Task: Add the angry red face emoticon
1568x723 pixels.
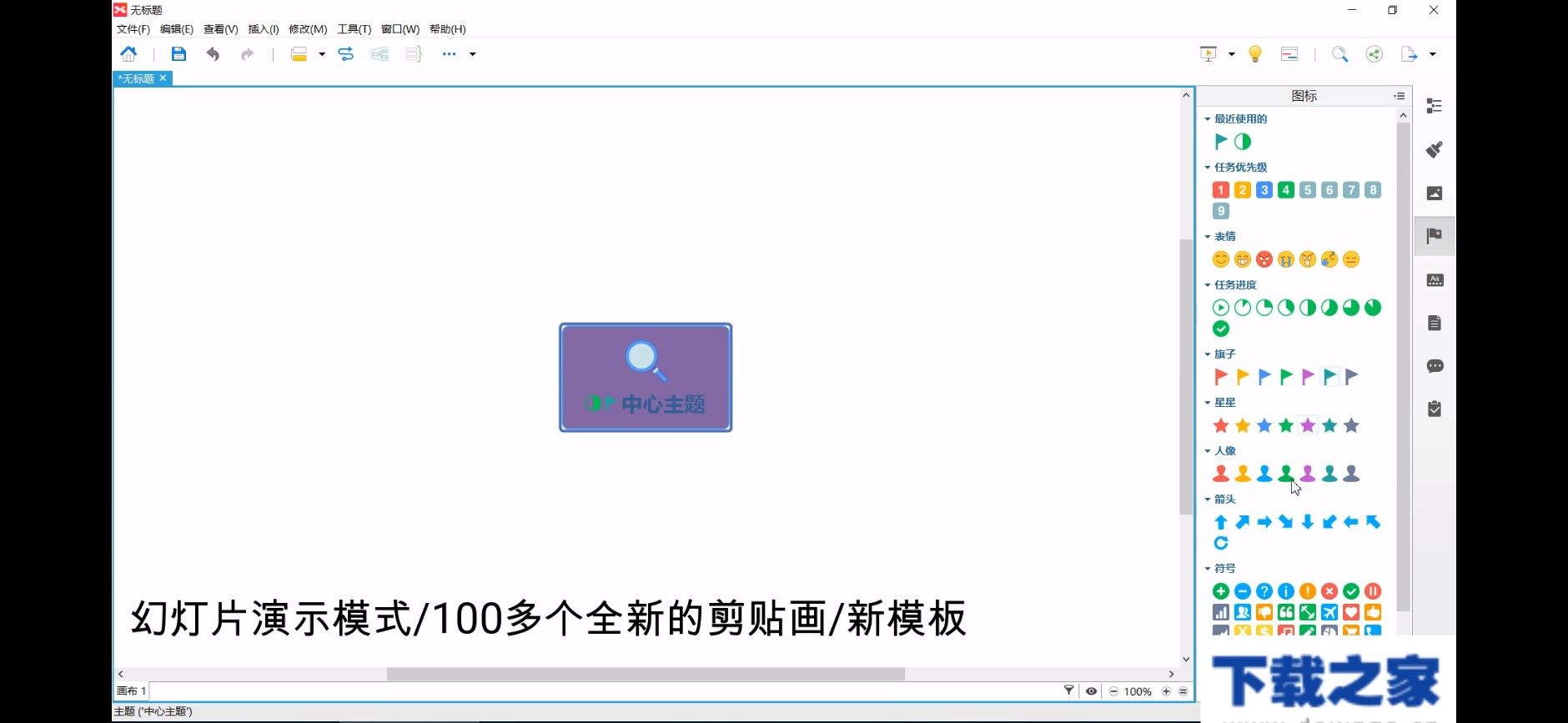Action: 1264,259
